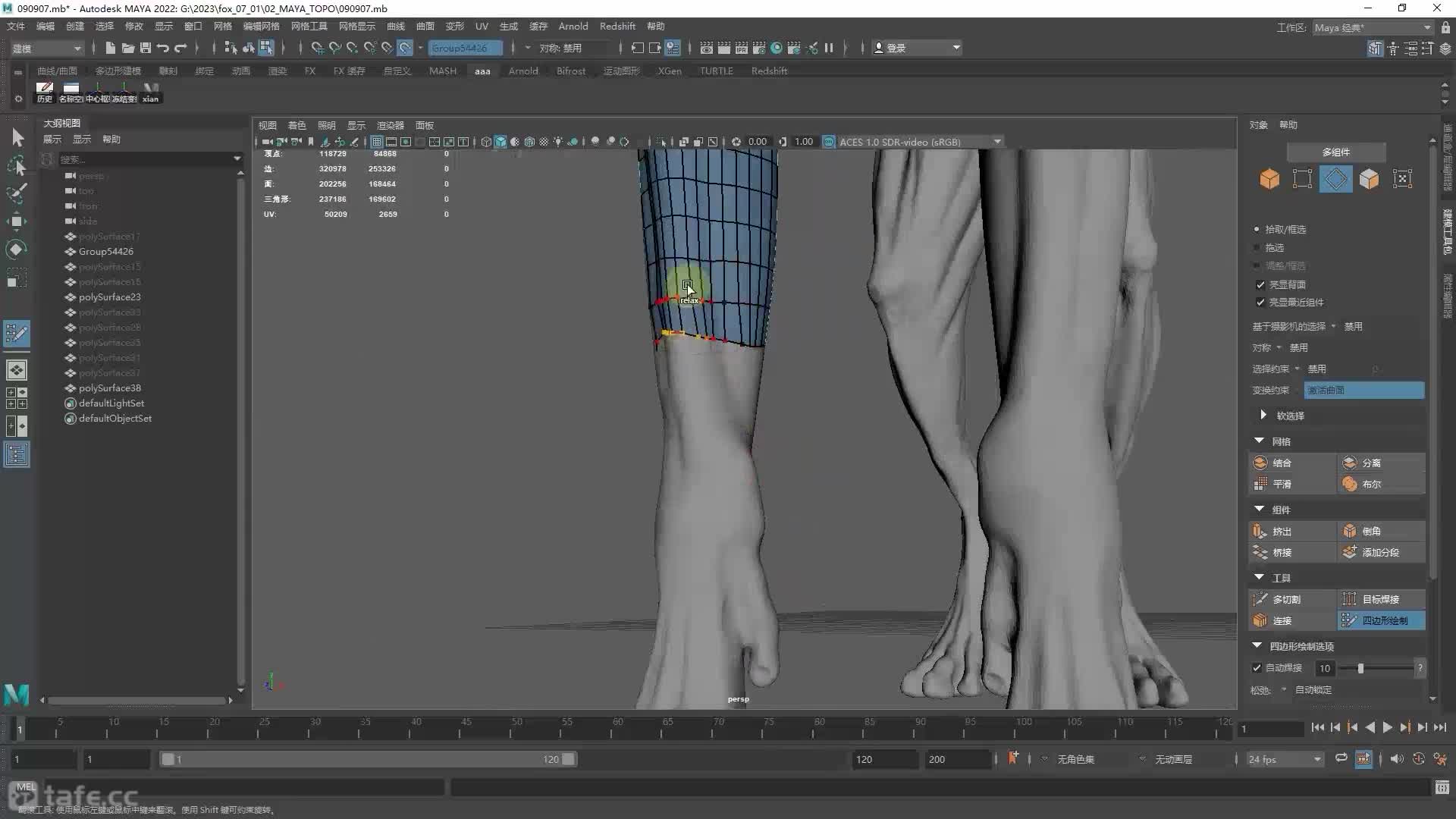Open the 编辑网格 menu
The image size is (1456, 819).
(261, 27)
